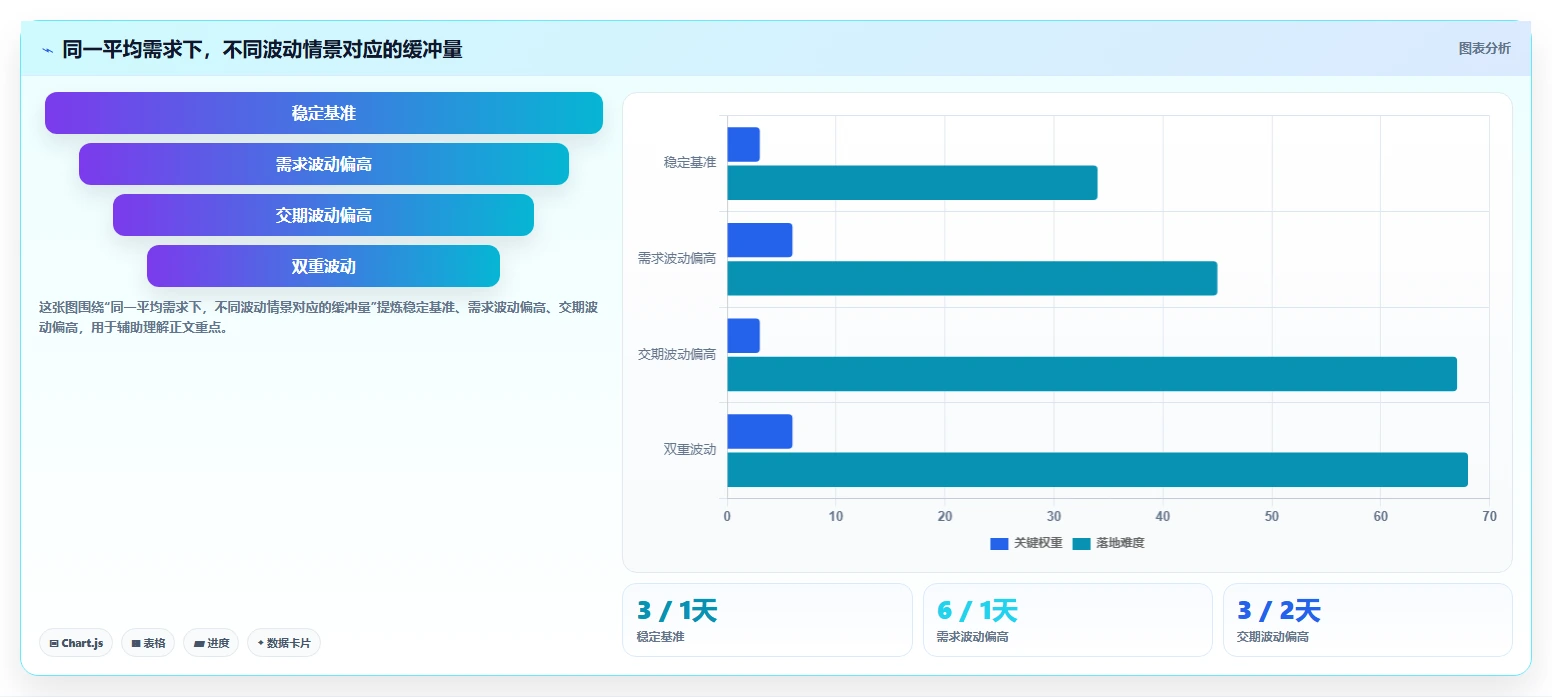Click the x-axis value 30
1552x697 pixels.
[x=1054, y=517]
